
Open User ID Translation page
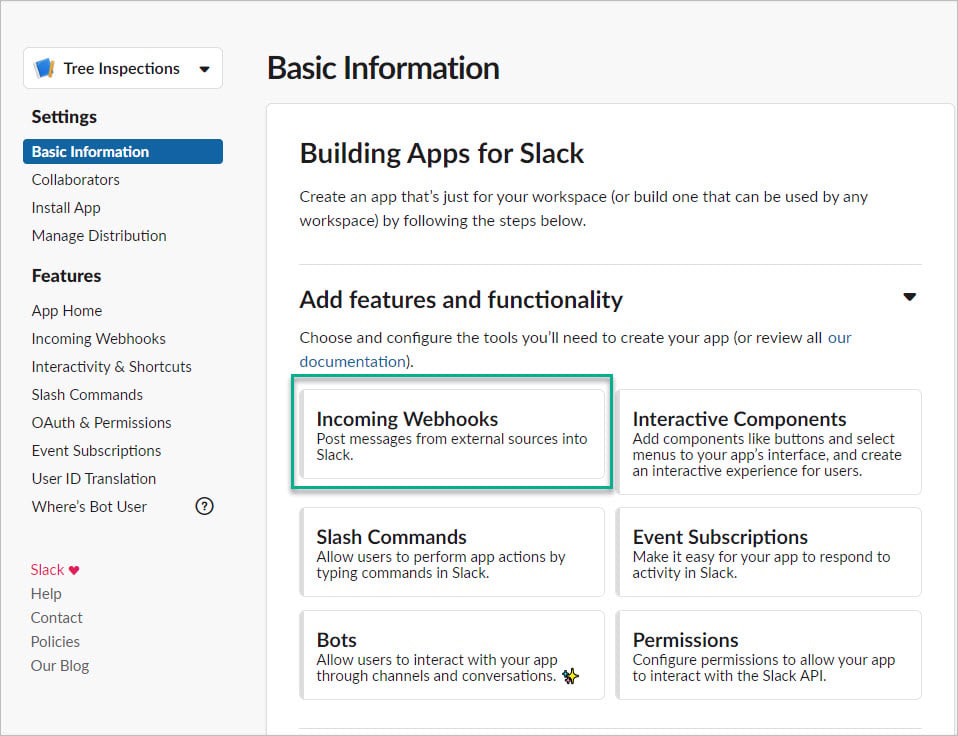93,479
